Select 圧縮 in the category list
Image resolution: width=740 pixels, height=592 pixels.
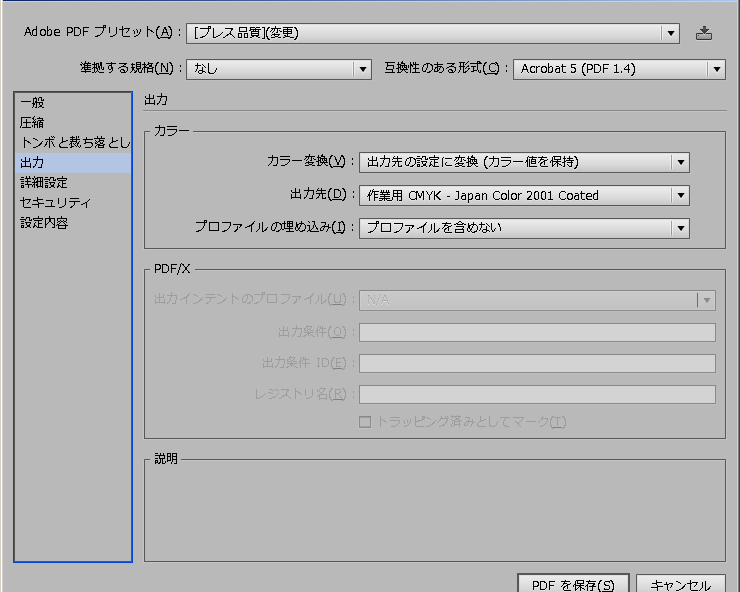coord(33,122)
